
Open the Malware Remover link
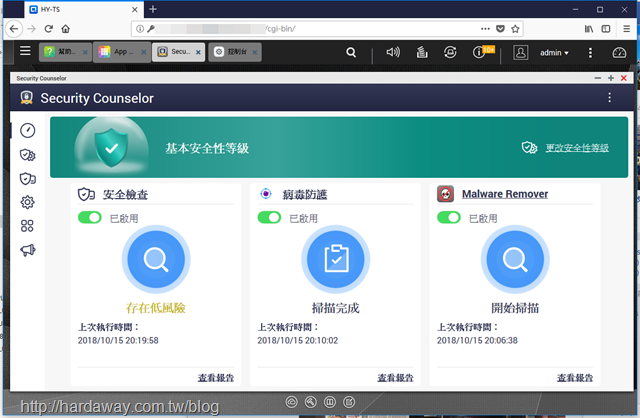pyautogui.click(x=505, y=194)
